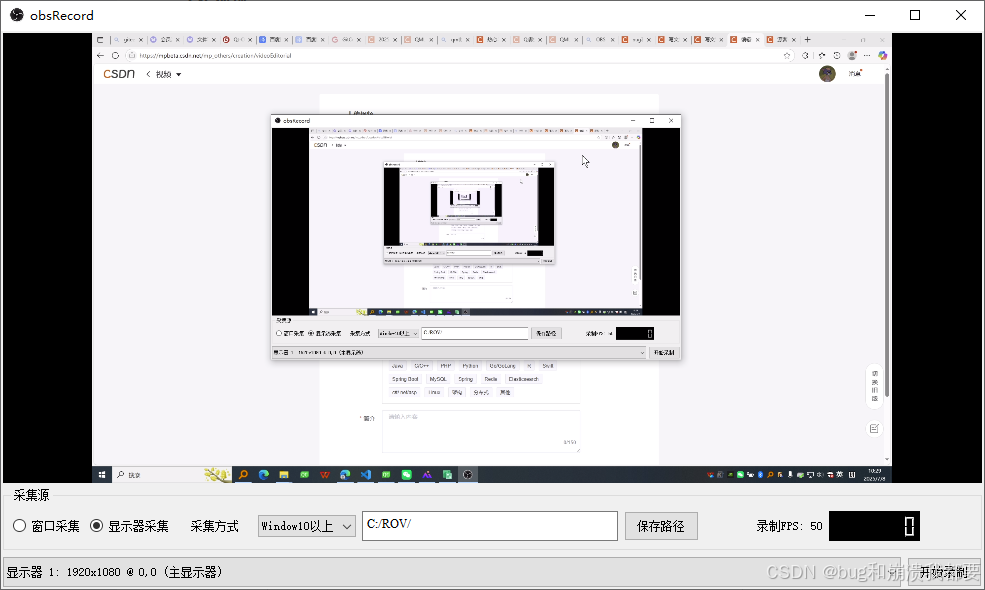Screen dimensions: 985x590
Task: Click the 保存路径 button
Action: pos(661,526)
